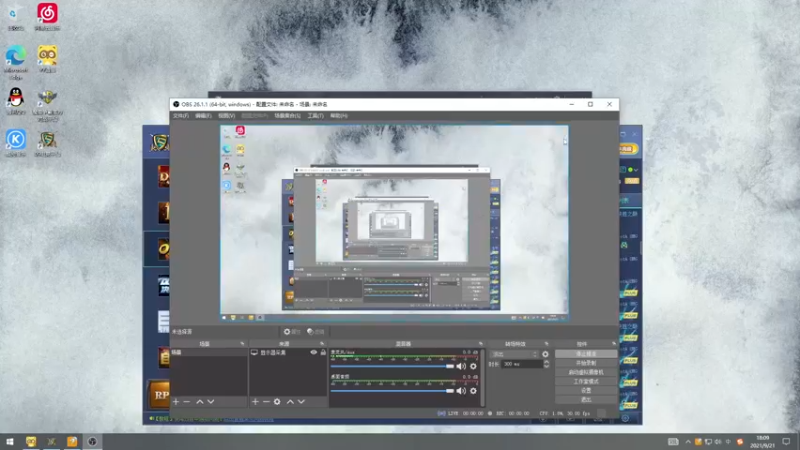The image size is (800, 450).
Task: Move the scene down in Scenes list
Action: [211, 402]
